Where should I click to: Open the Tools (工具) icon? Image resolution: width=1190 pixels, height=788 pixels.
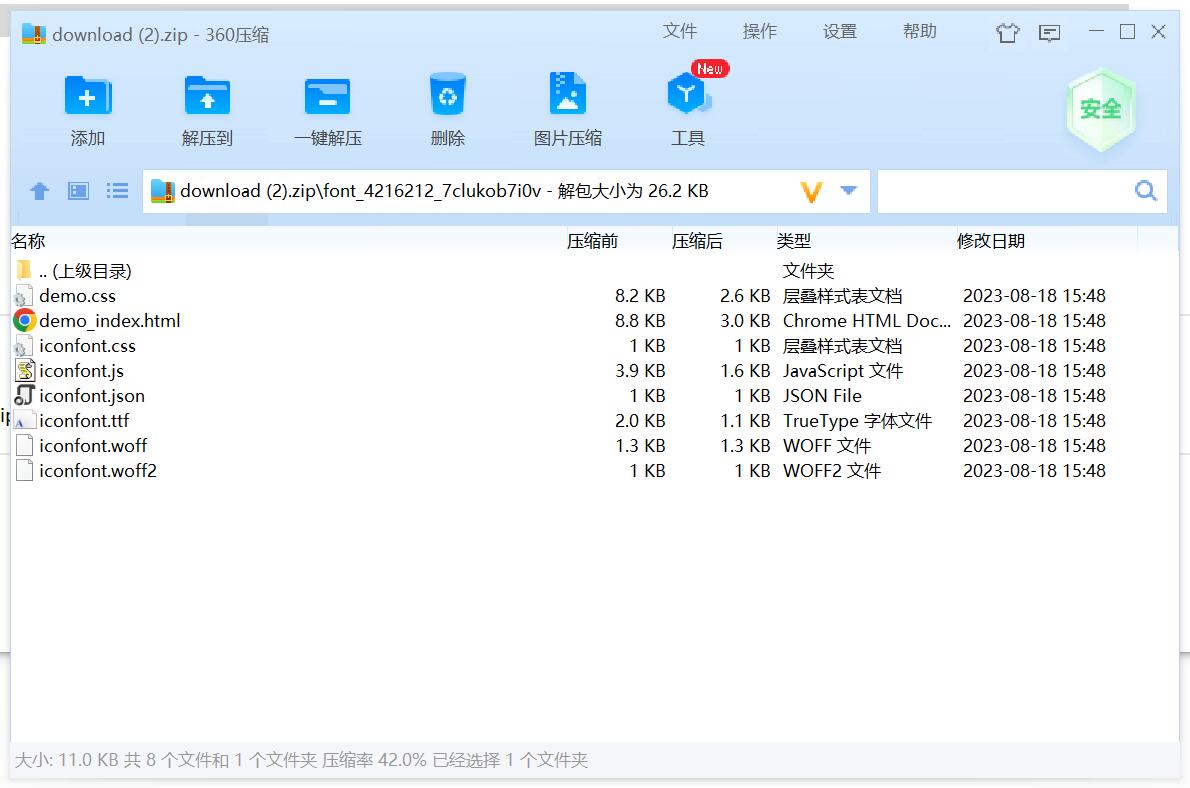pyautogui.click(x=687, y=97)
